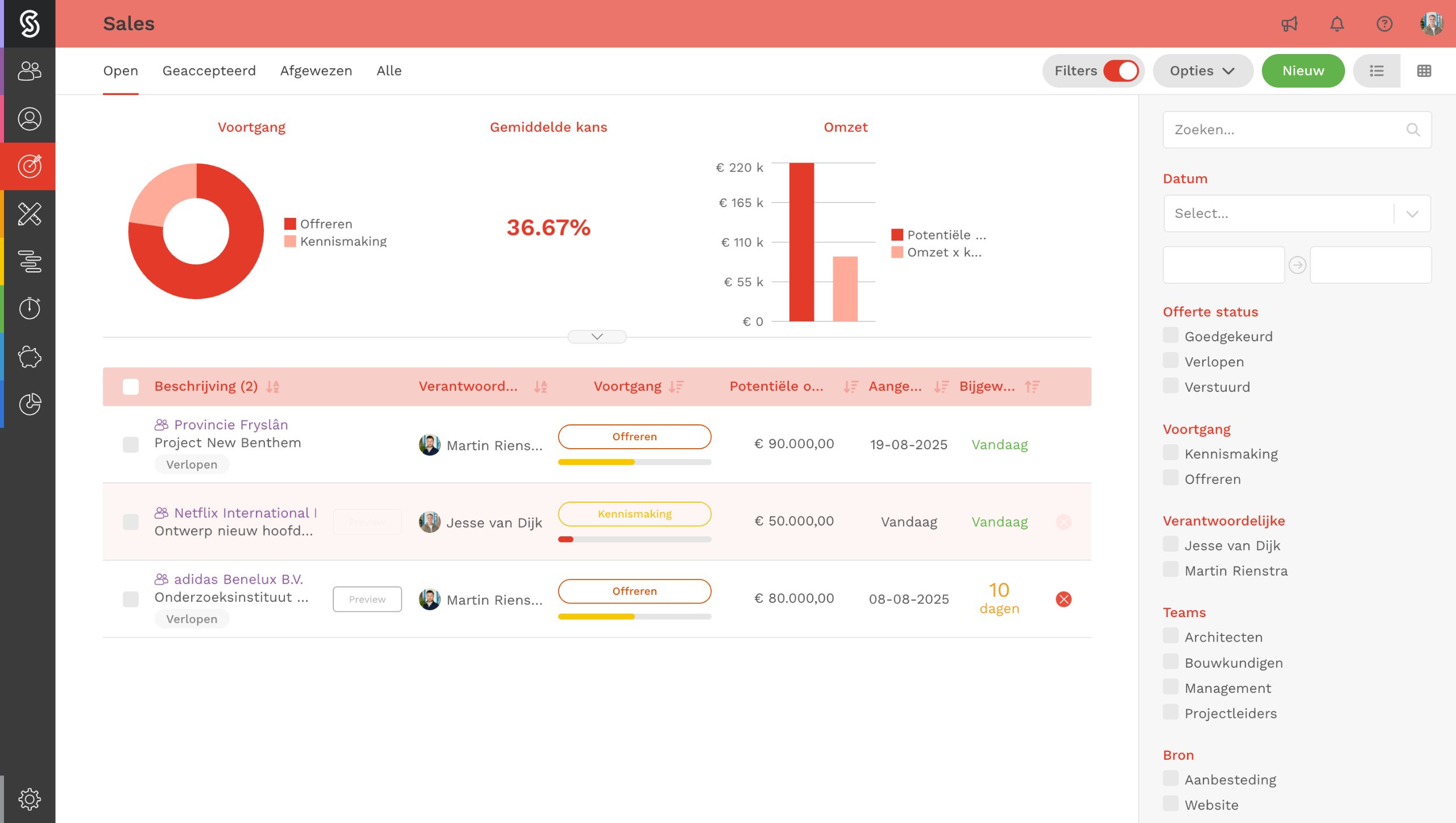Screen dimensions: 1456x823
Task: Collapse the charts section chevron
Action: 597,337
